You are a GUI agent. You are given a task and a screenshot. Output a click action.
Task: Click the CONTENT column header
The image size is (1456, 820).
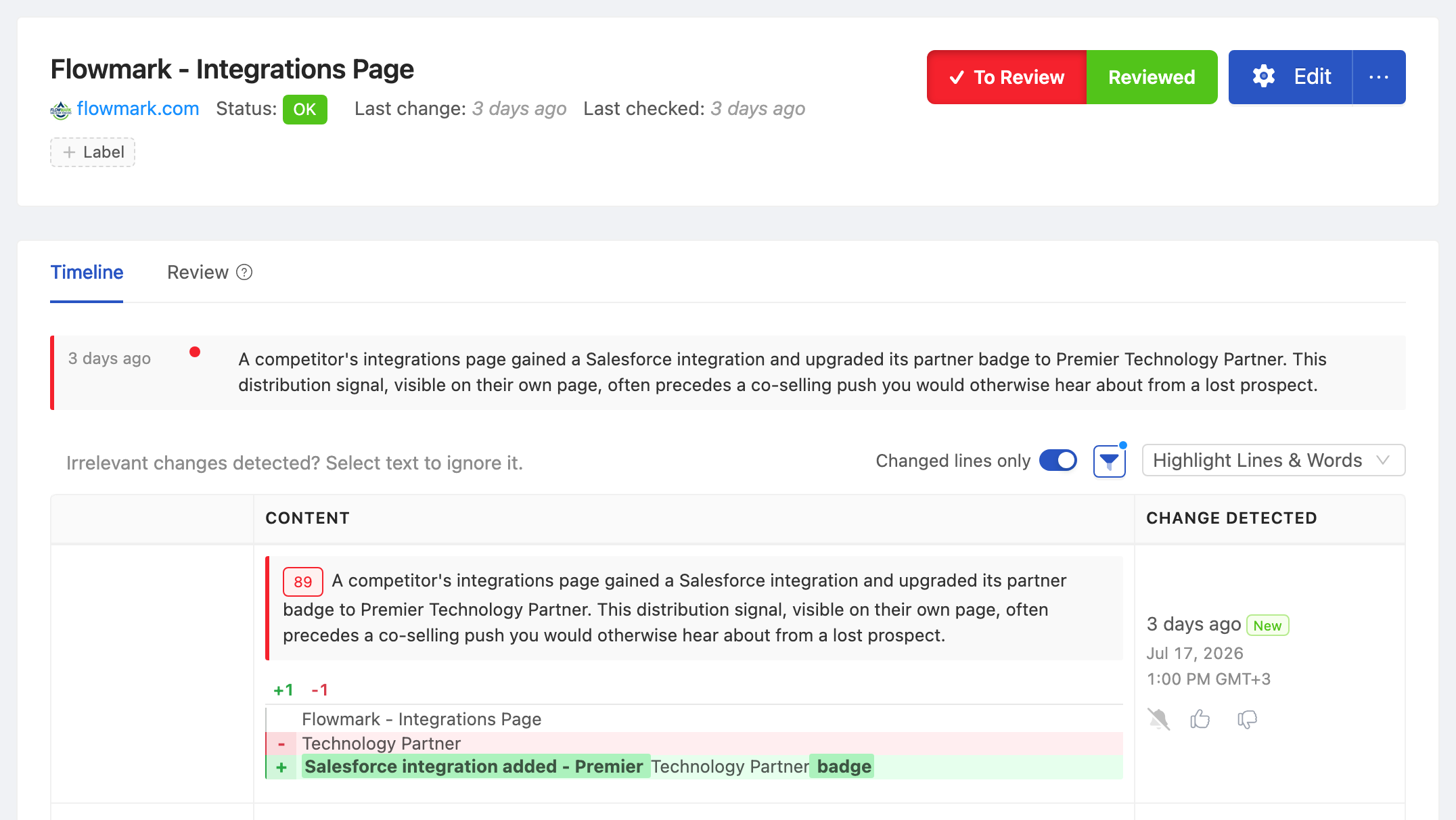[x=307, y=518]
